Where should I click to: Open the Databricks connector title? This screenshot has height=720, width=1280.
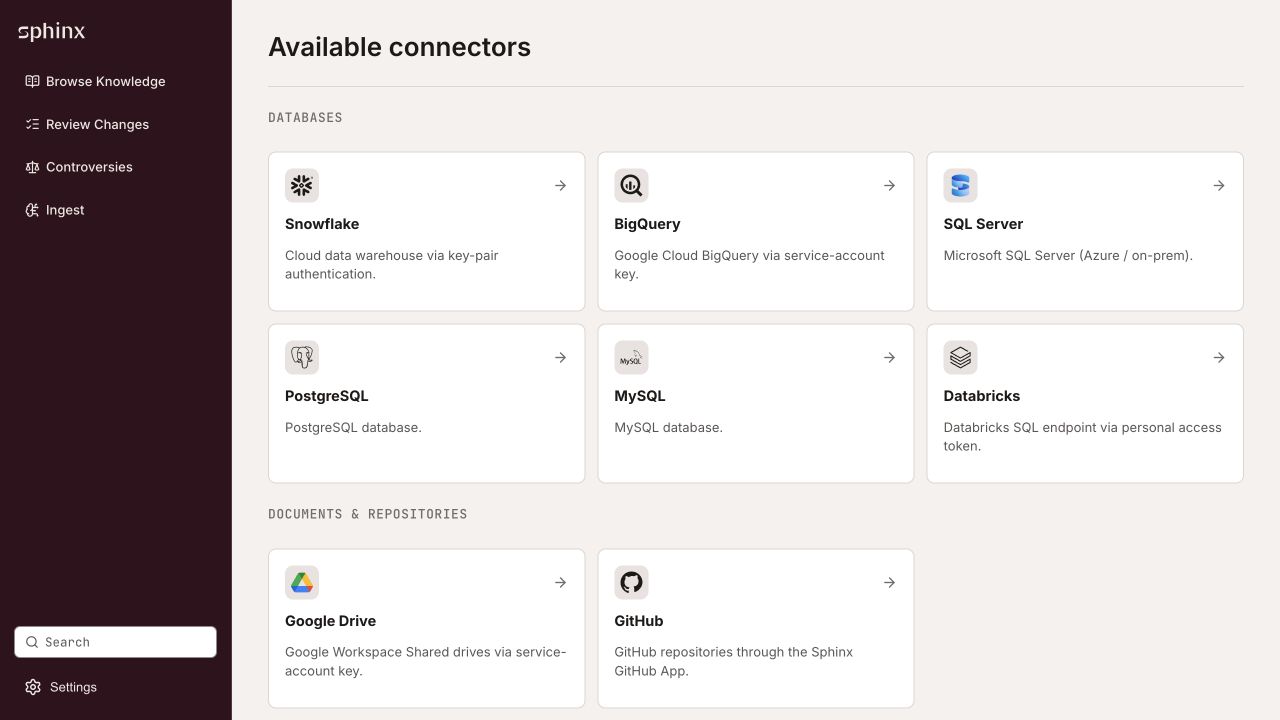click(x=982, y=396)
